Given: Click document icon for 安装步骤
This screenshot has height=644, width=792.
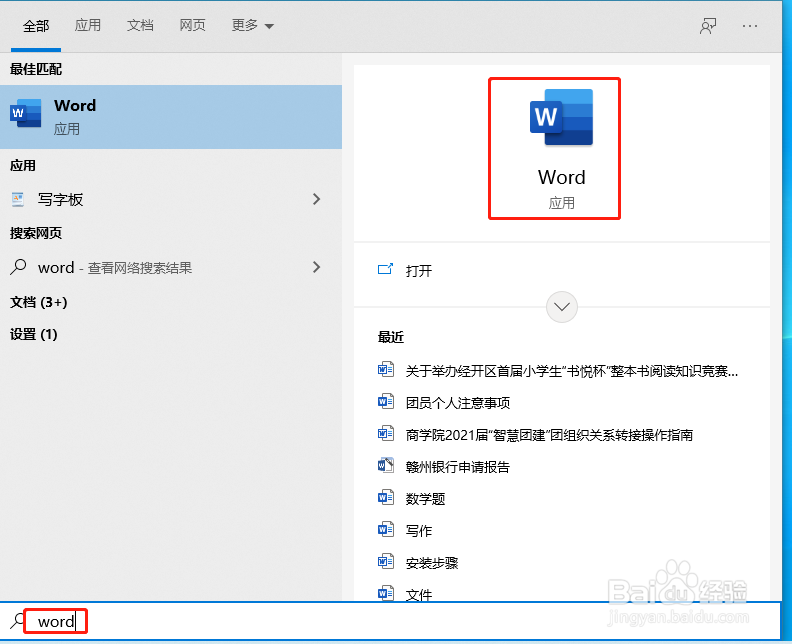Looking at the screenshot, I should (x=386, y=562).
